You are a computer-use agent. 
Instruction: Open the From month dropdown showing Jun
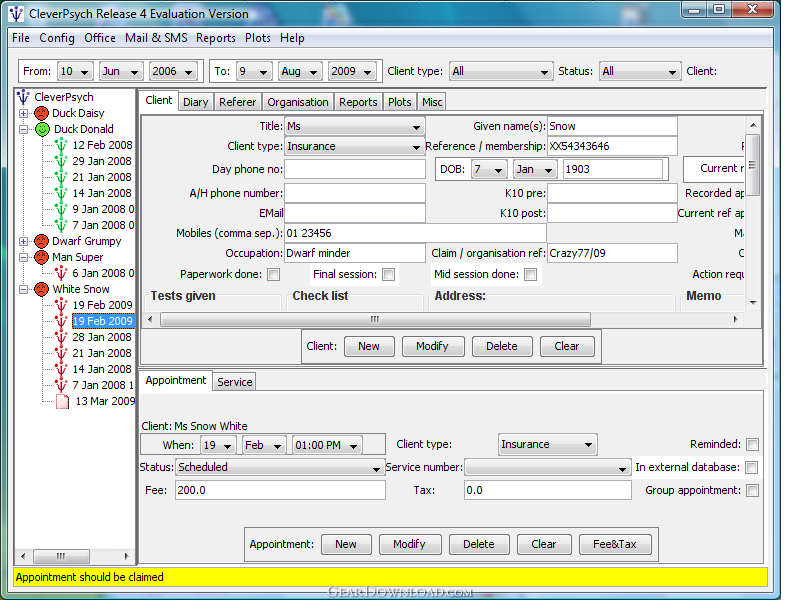pyautogui.click(x=121, y=71)
